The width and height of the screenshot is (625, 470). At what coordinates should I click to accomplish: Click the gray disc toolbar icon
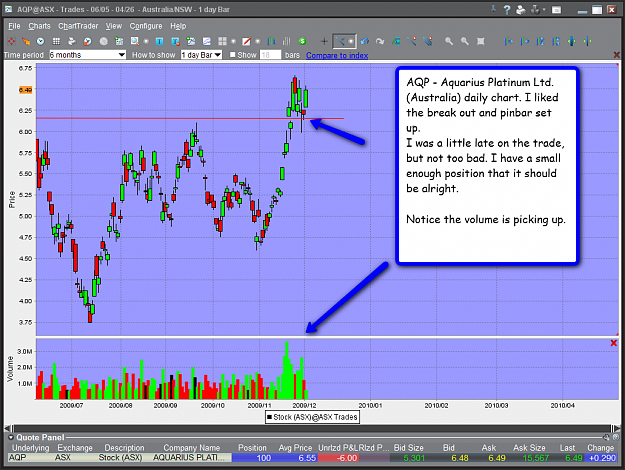(104, 41)
